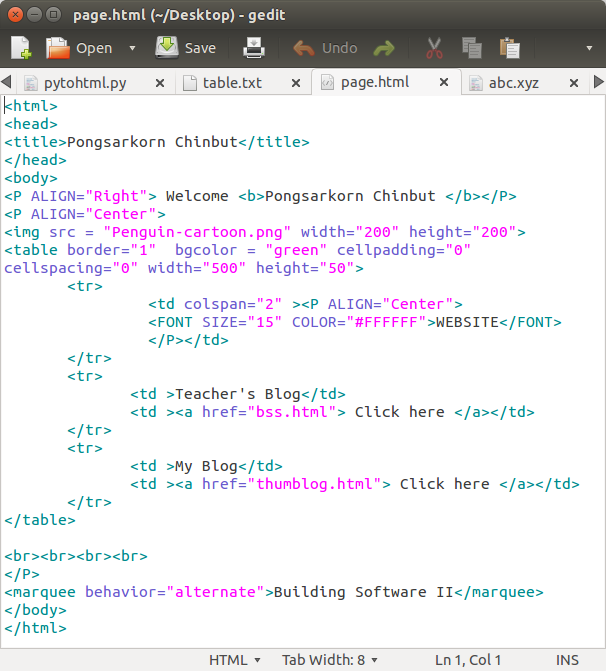Click the <html> opening tag line

coord(31,106)
